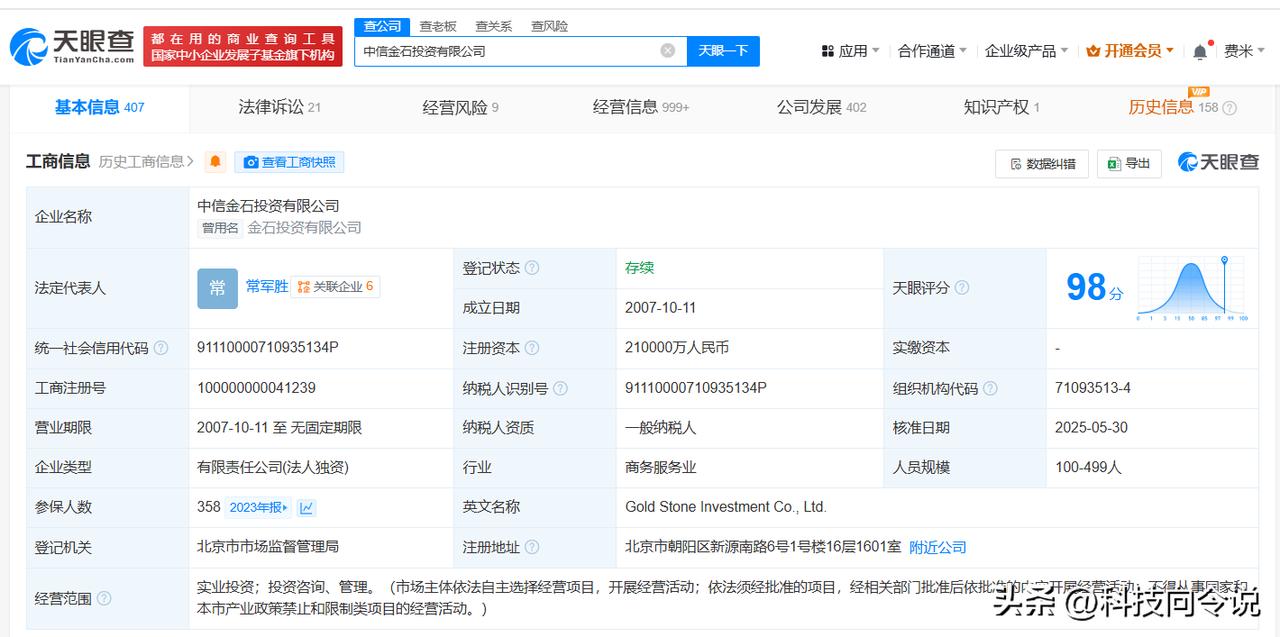This screenshot has height=637, width=1280.
Task: Click credit code 91110000710935134P under 统一社会信用代码
Action: click(268, 347)
